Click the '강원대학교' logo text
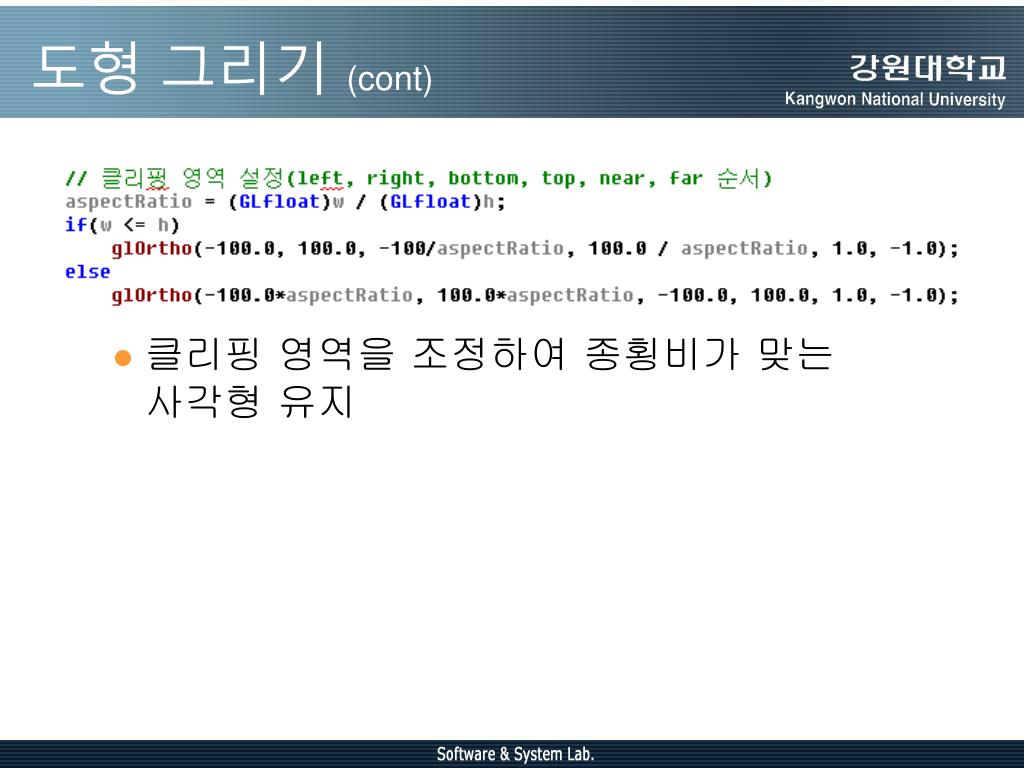 (x=927, y=67)
